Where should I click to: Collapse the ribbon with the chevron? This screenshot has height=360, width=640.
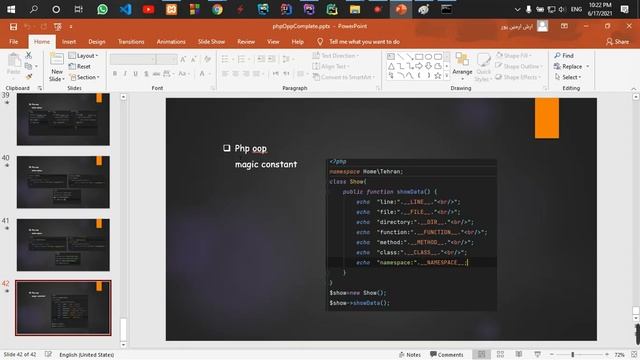click(x=634, y=88)
